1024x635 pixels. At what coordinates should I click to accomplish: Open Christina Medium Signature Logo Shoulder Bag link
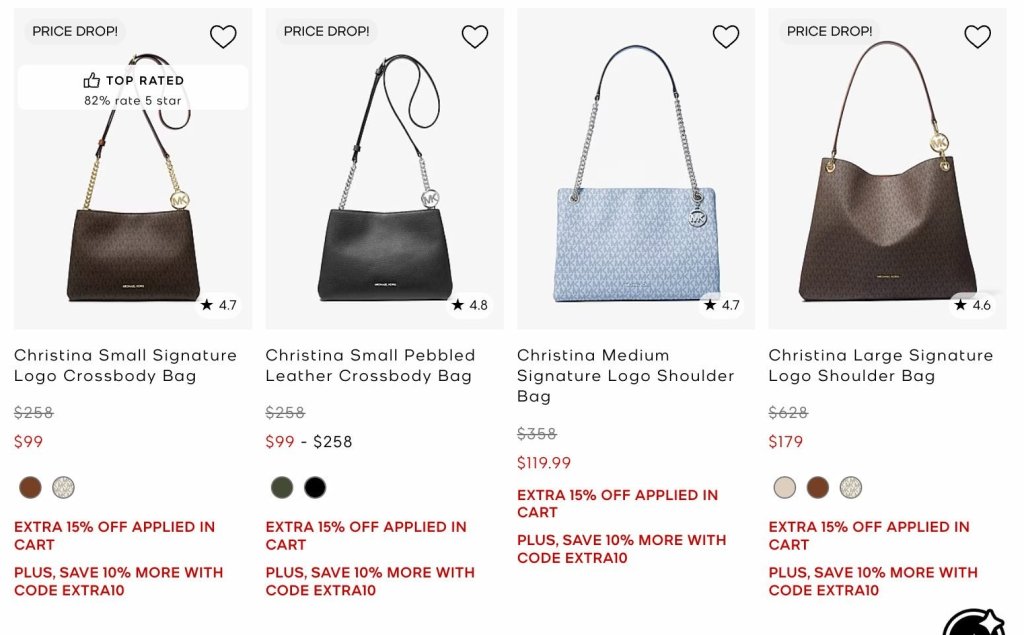point(626,376)
